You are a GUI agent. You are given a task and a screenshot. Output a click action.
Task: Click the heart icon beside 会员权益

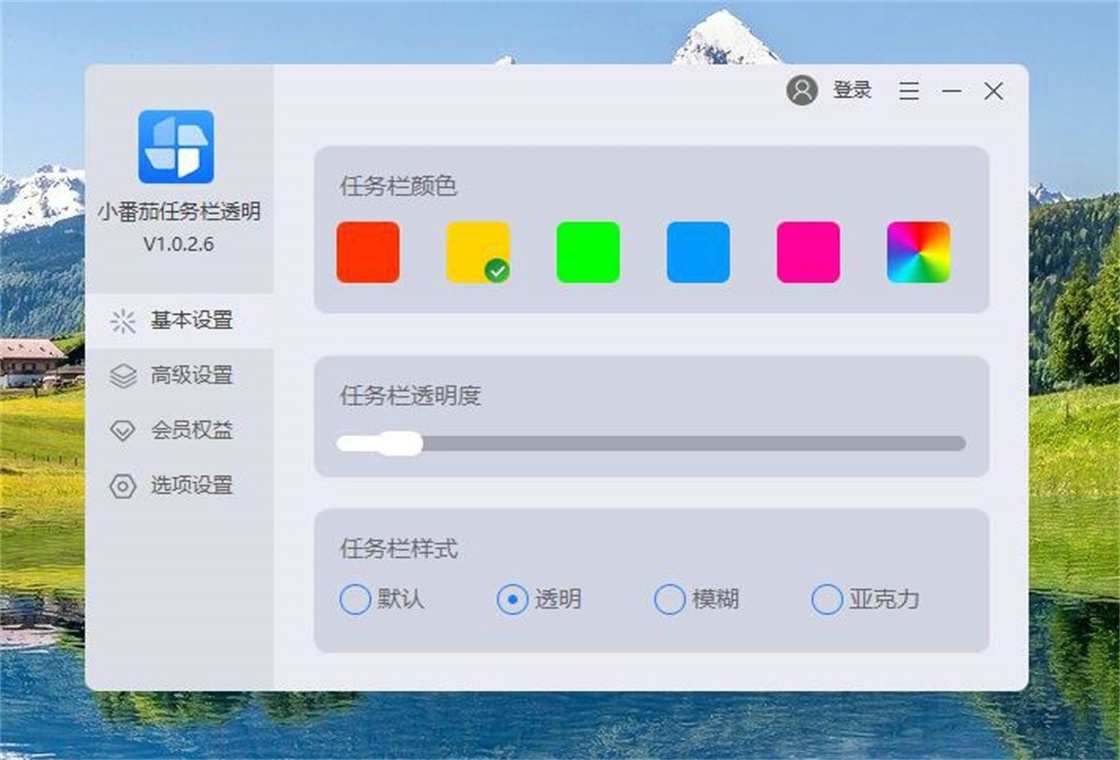123,431
